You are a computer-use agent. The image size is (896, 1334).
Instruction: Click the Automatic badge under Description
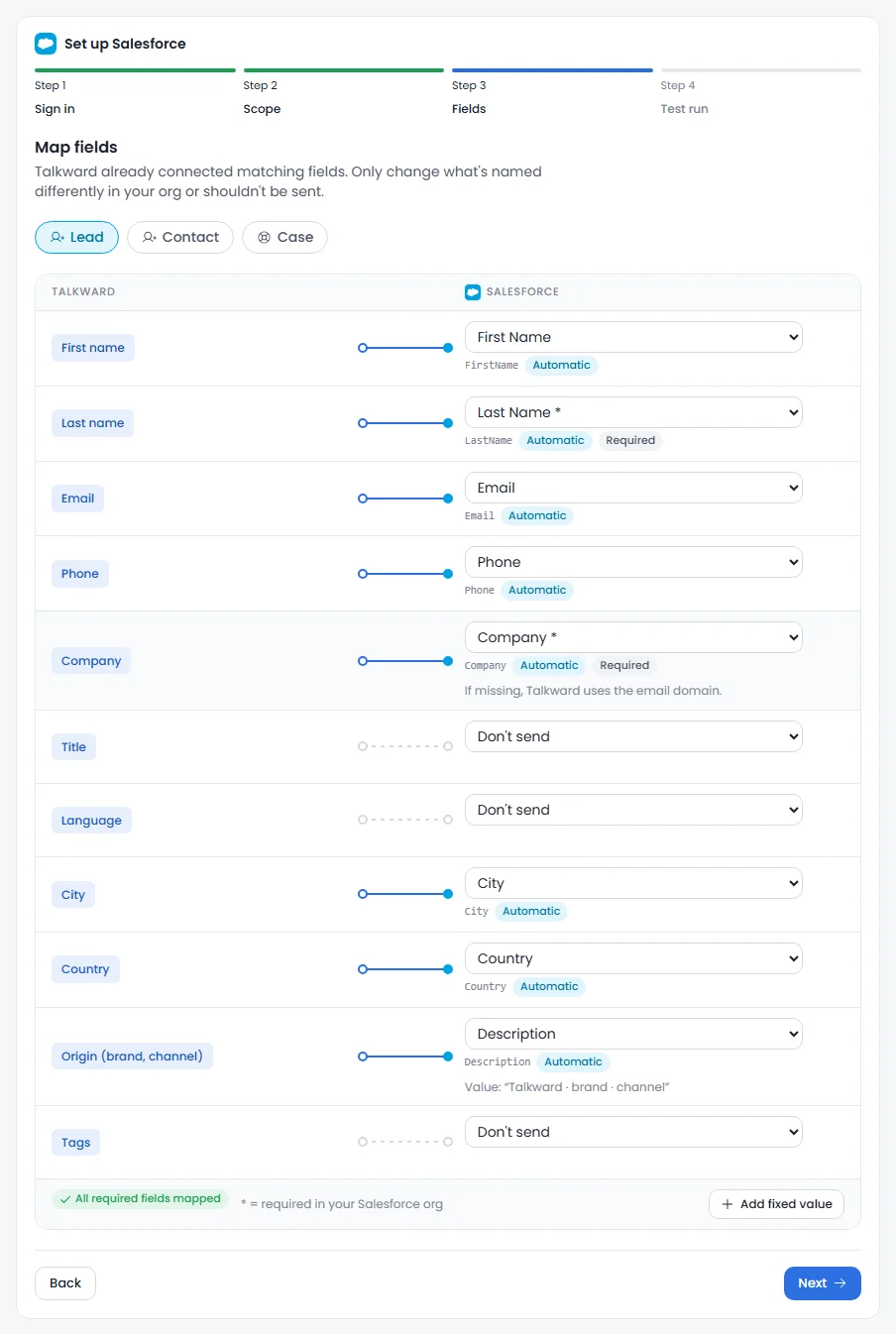(x=573, y=1062)
